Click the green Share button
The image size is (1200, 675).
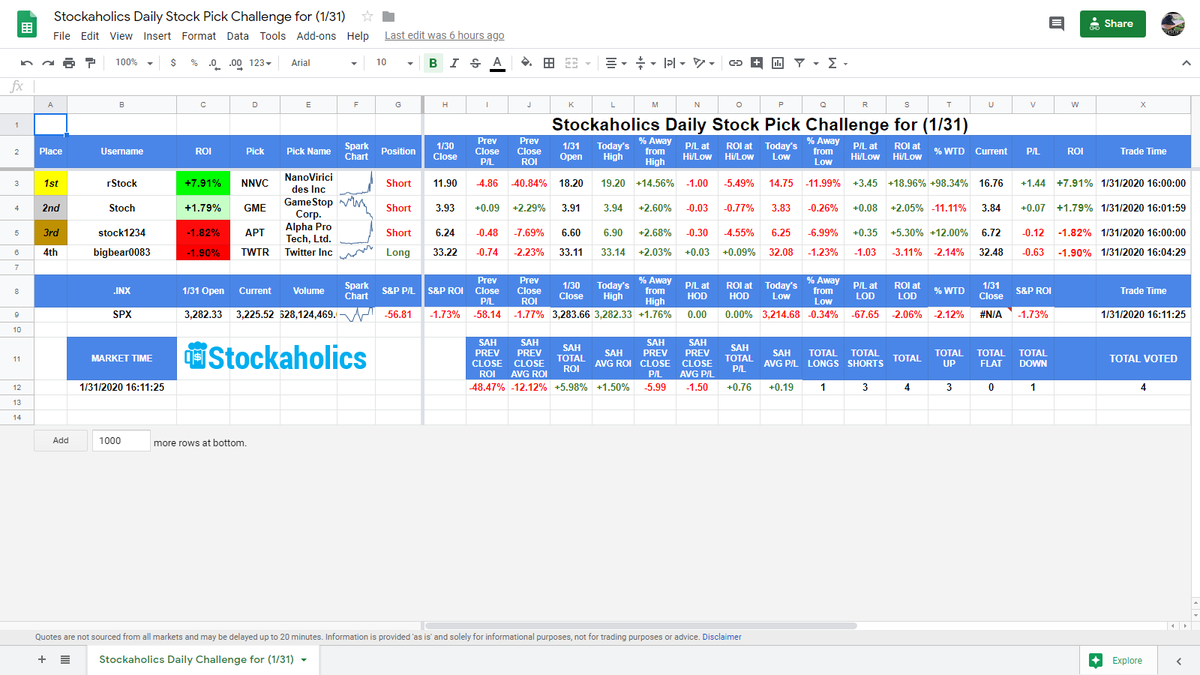pos(1112,24)
